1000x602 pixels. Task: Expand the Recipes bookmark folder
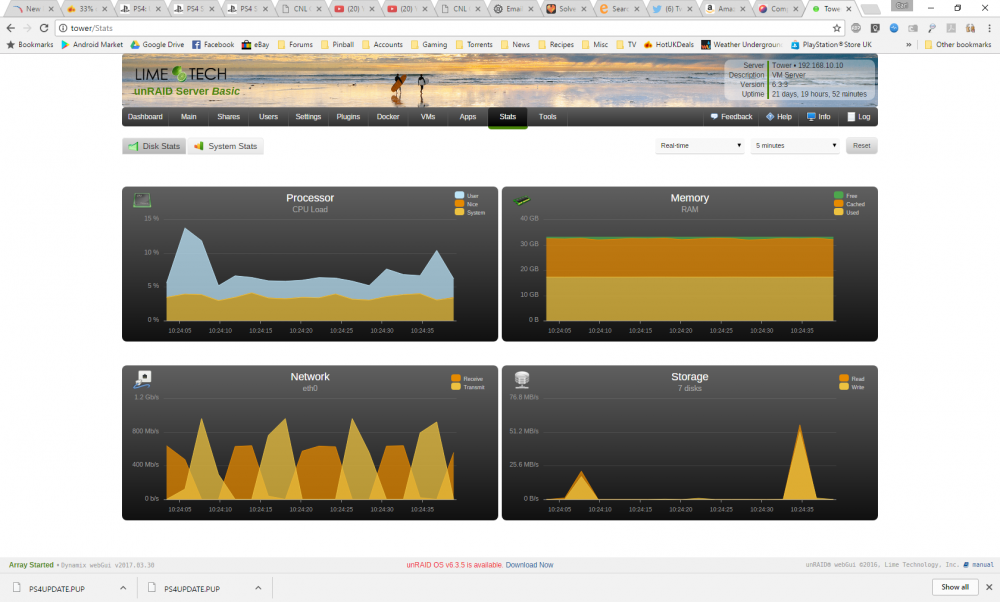coord(555,45)
